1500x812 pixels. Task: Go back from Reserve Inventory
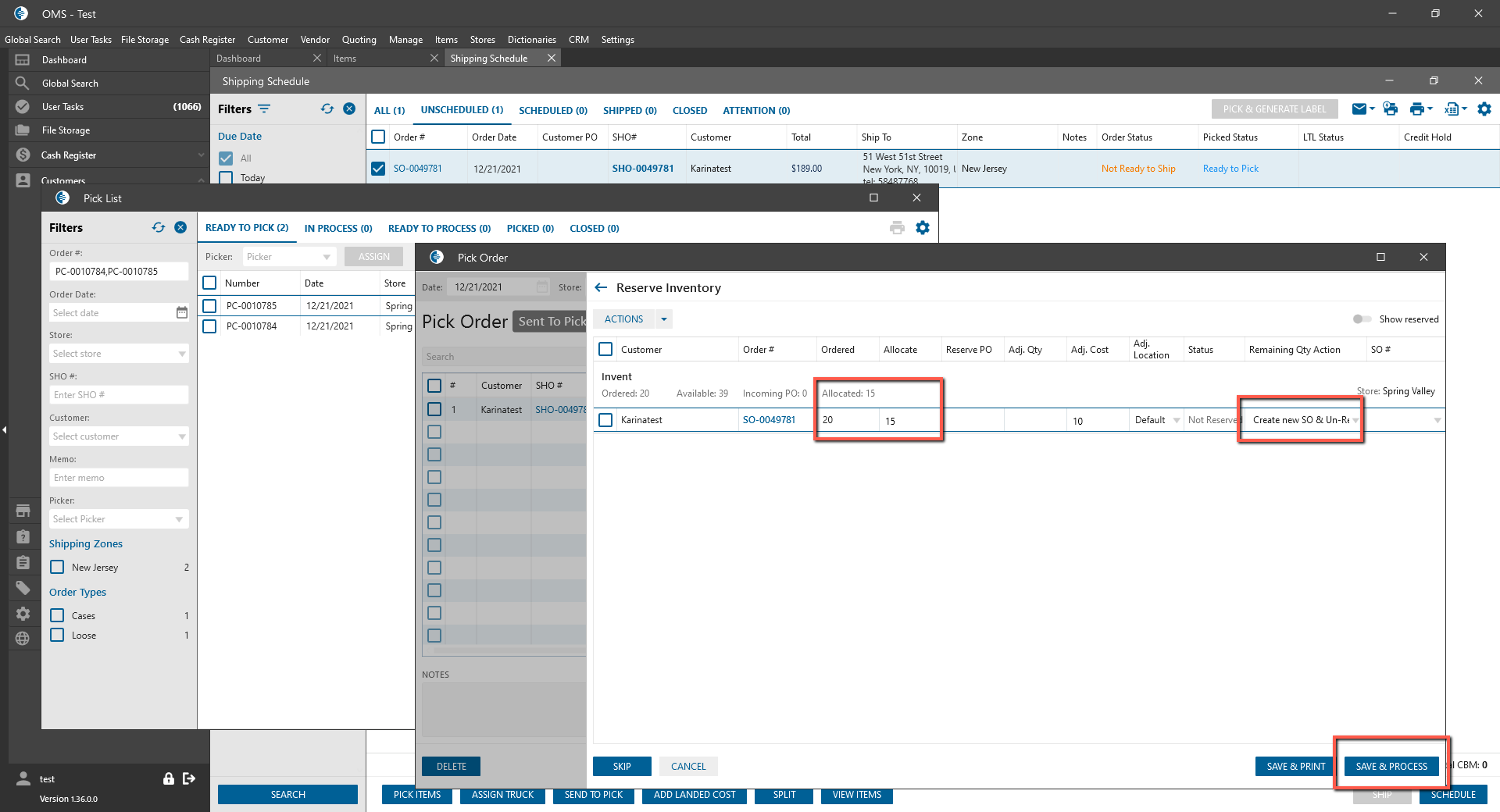[x=601, y=287]
